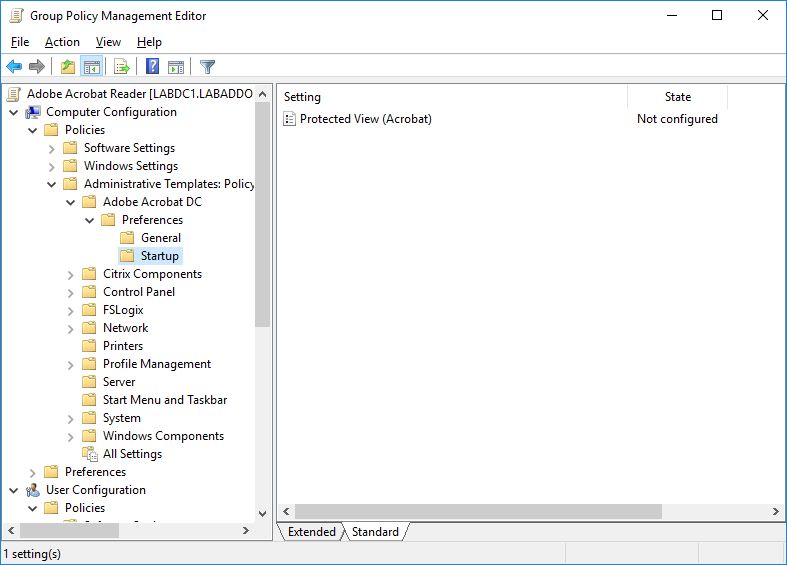The image size is (787, 565).
Task: Click the details pane horizontal scrollbar
Action: pyautogui.click(x=478, y=511)
